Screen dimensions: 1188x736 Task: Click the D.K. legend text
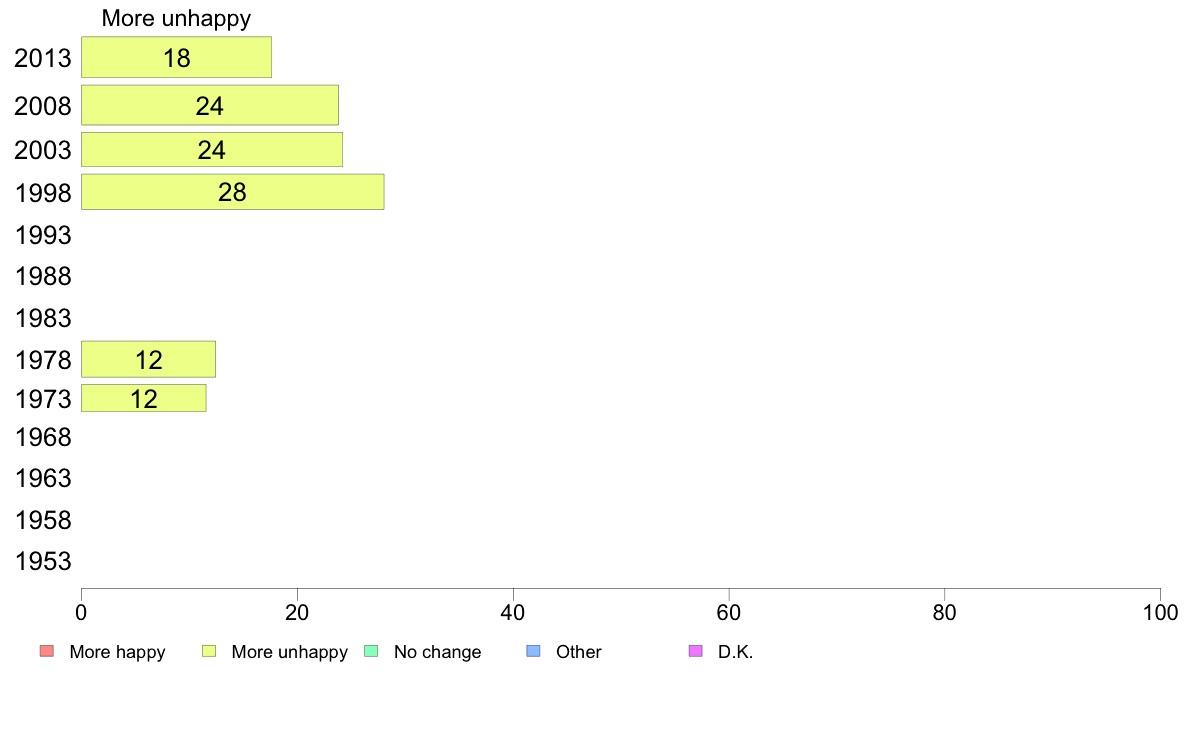pyautogui.click(x=736, y=652)
